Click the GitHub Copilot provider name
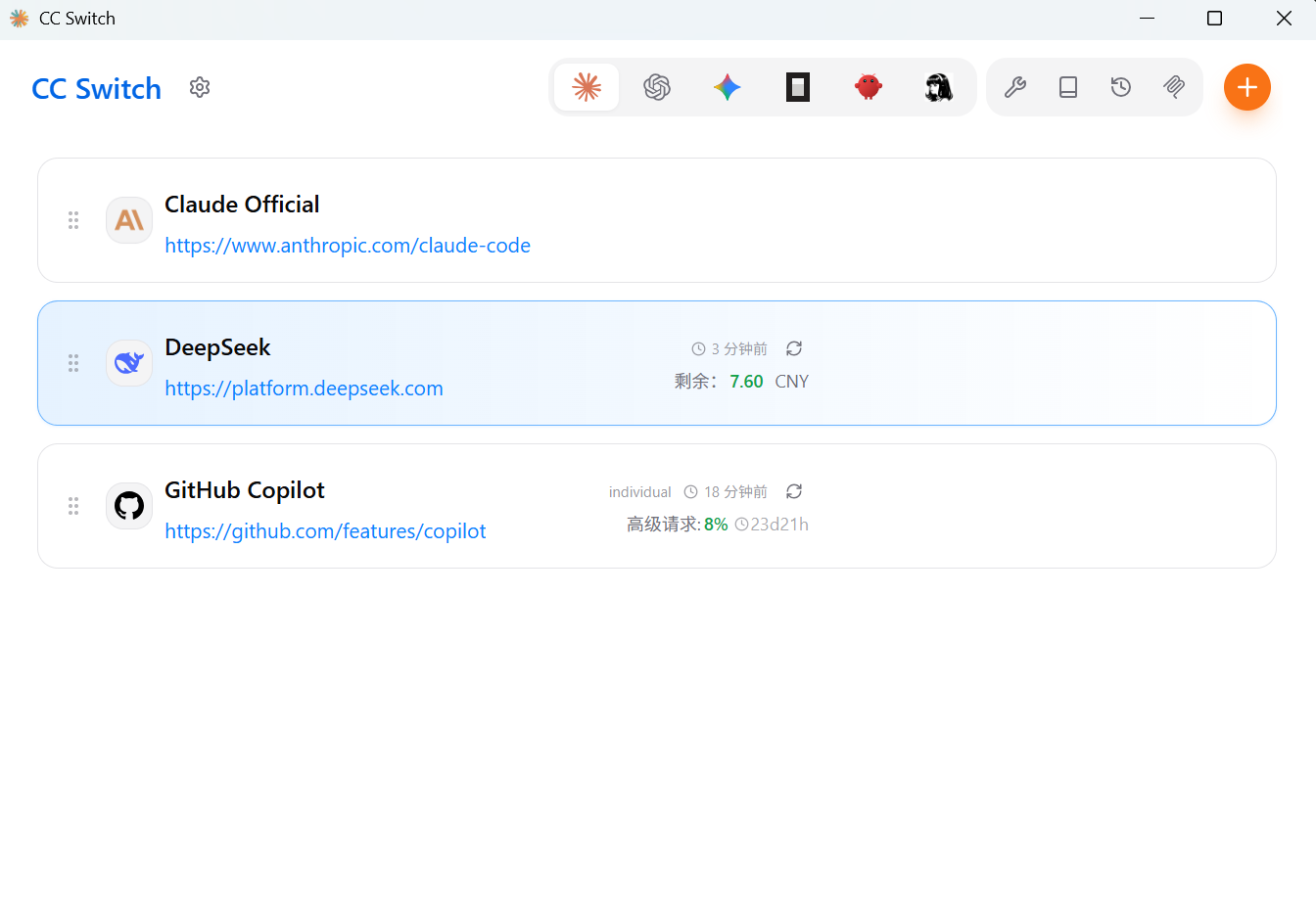Image resolution: width=1316 pixels, height=916 pixels. click(245, 490)
